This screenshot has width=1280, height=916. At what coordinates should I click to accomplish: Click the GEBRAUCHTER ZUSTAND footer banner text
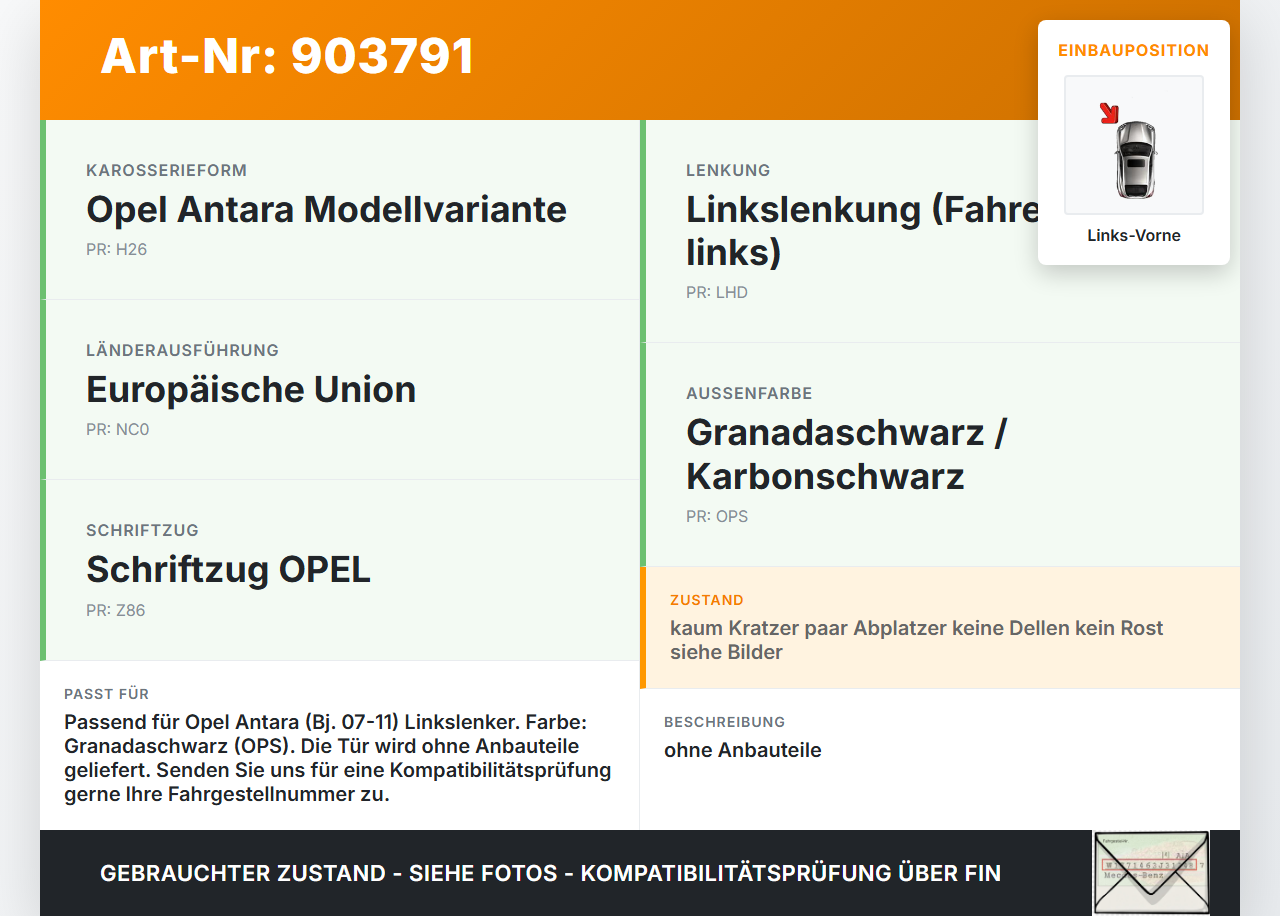[x=550, y=873]
